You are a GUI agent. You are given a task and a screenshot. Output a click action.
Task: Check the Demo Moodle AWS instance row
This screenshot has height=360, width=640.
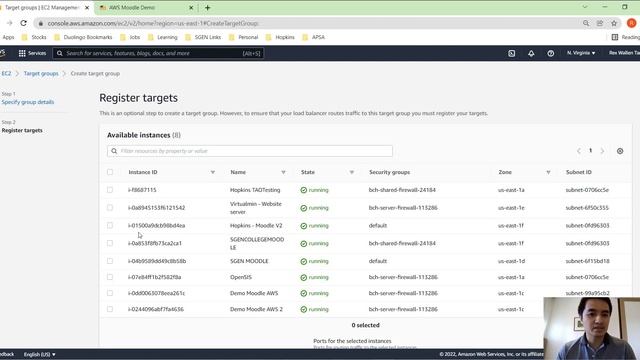(110, 293)
